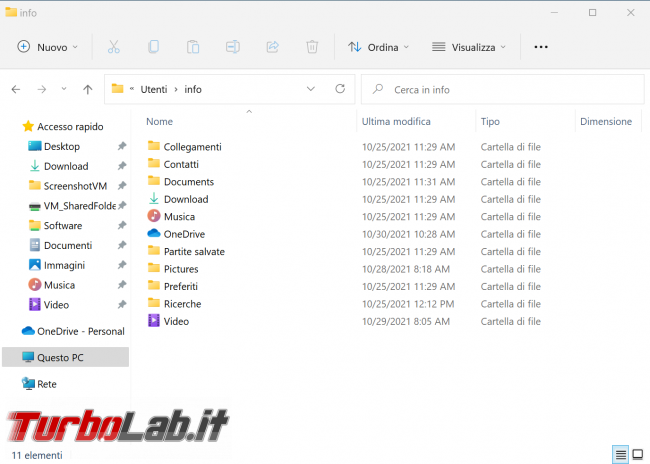
Task: Open Documenti in the sidebar
Action: [68, 245]
